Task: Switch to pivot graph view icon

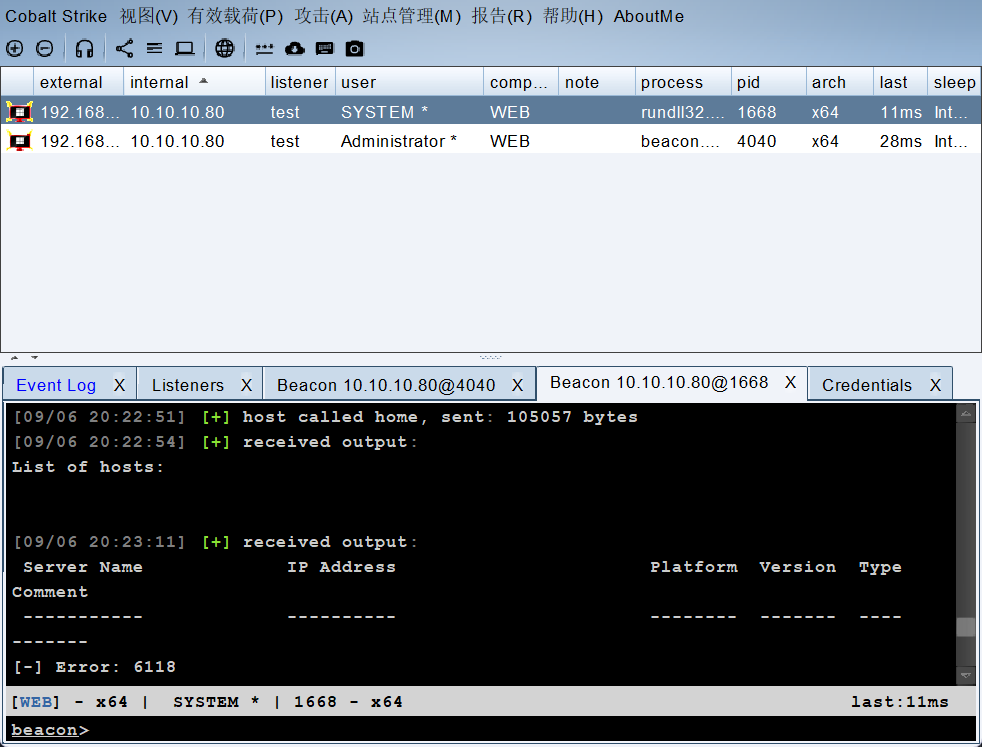Action: click(125, 48)
